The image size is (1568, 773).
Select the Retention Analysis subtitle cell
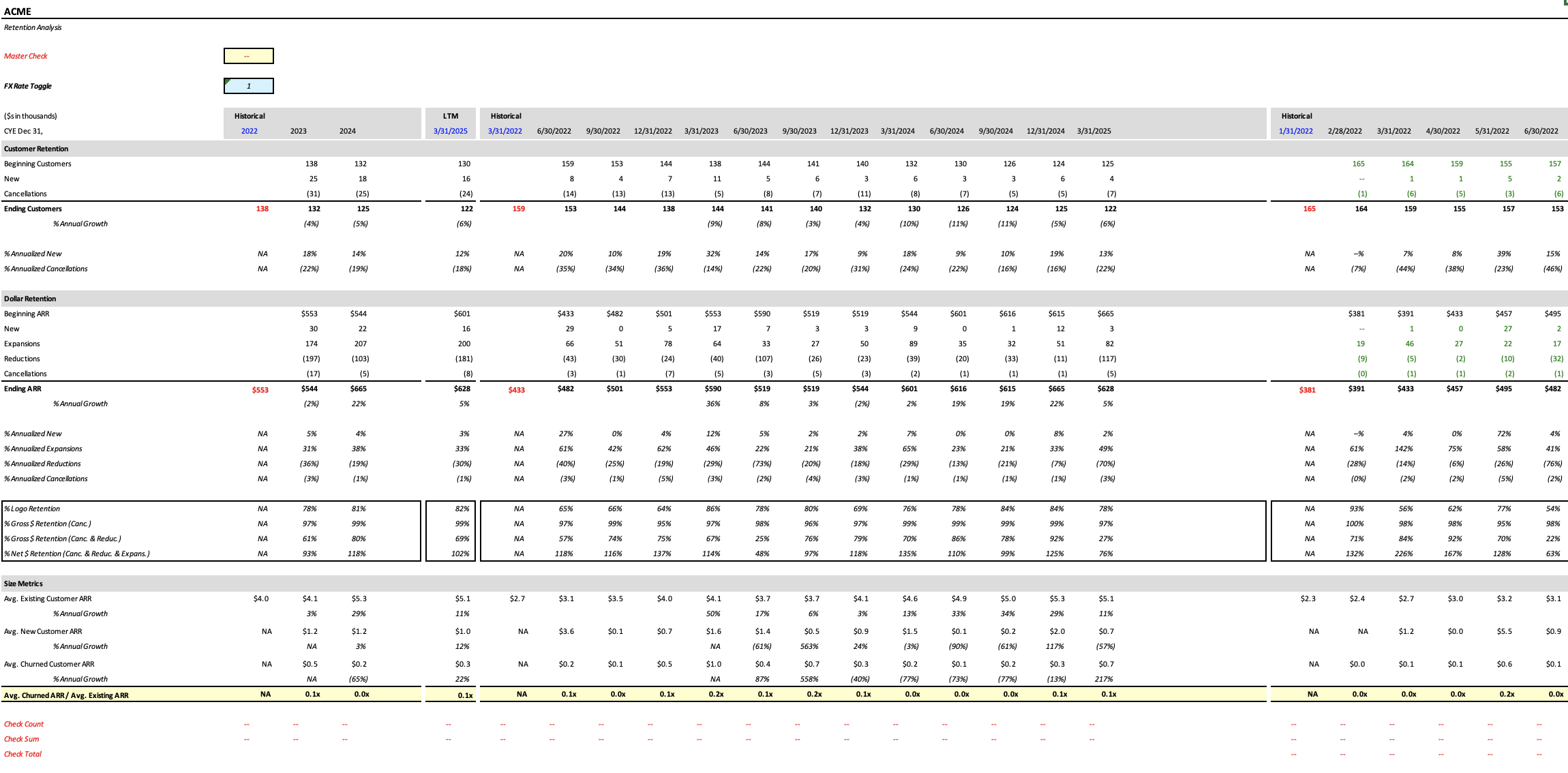point(33,27)
